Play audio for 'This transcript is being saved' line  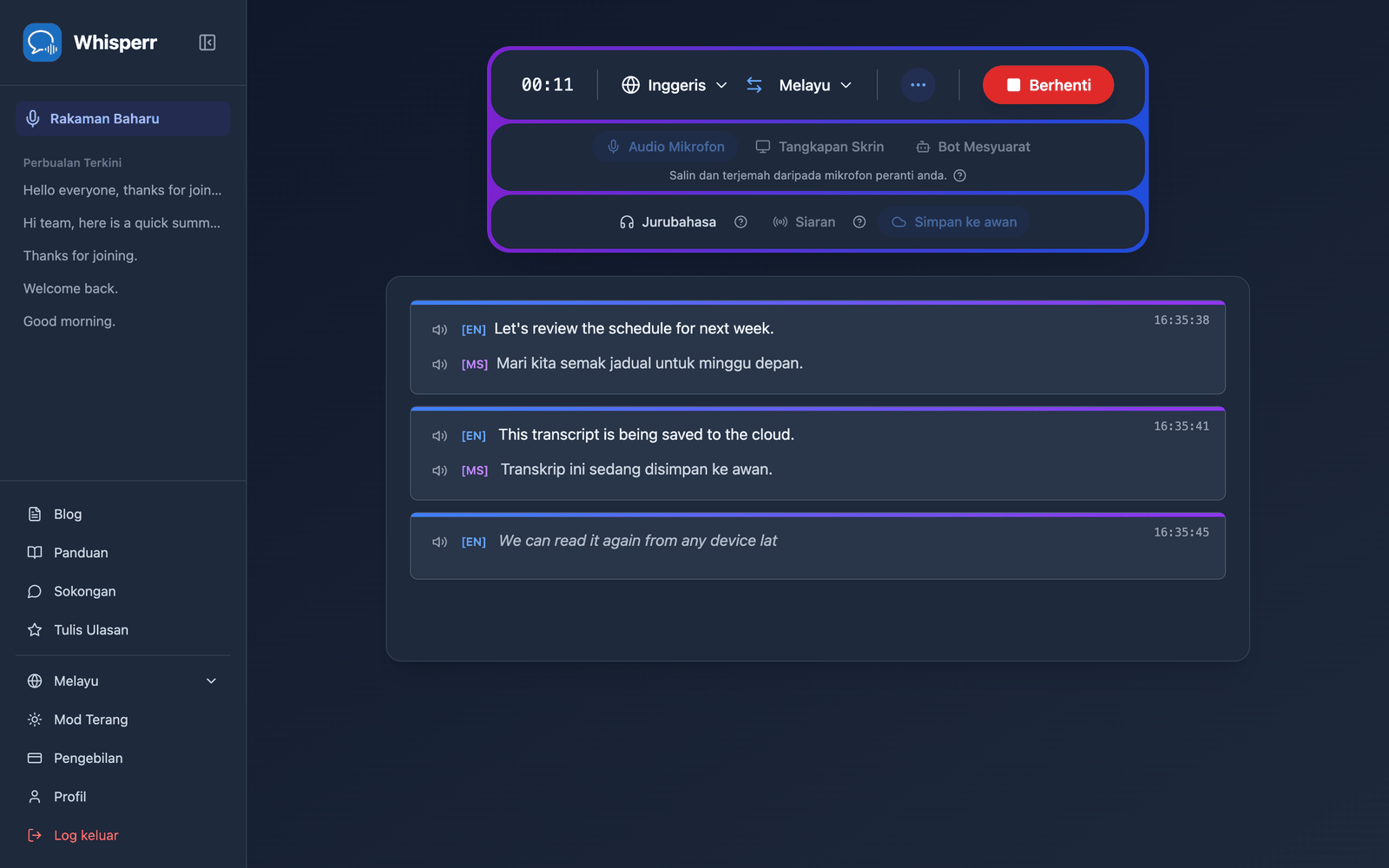point(440,436)
